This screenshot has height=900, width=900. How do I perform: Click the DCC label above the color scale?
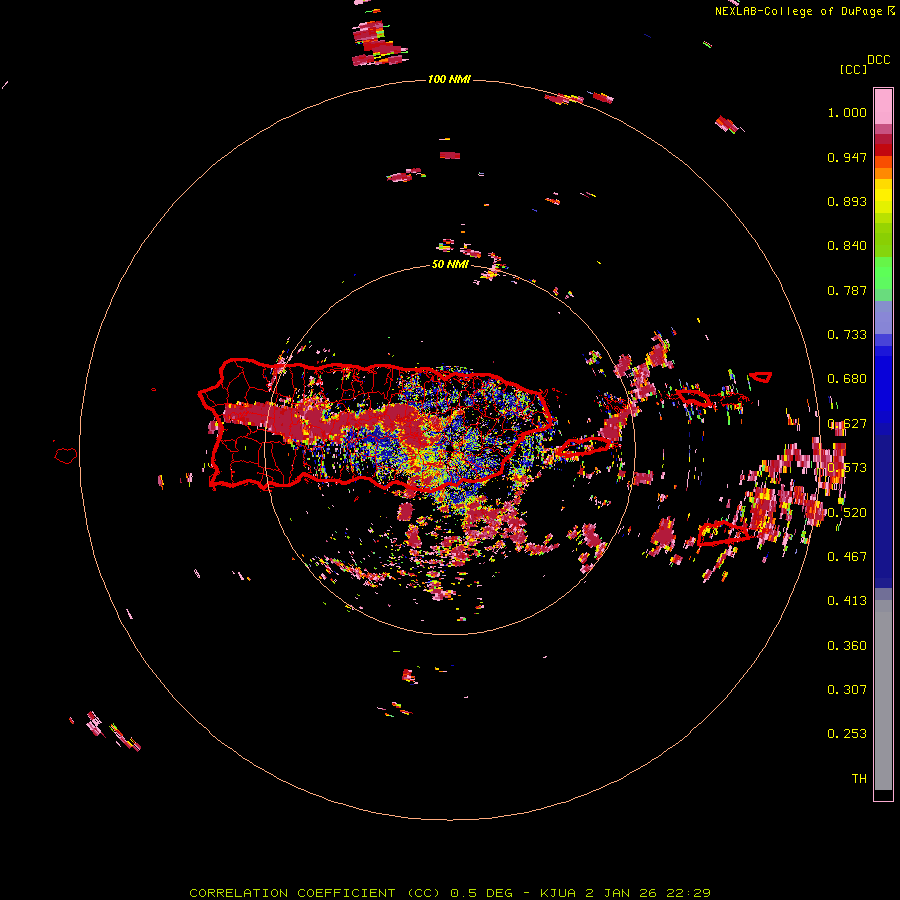coord(878,60)
